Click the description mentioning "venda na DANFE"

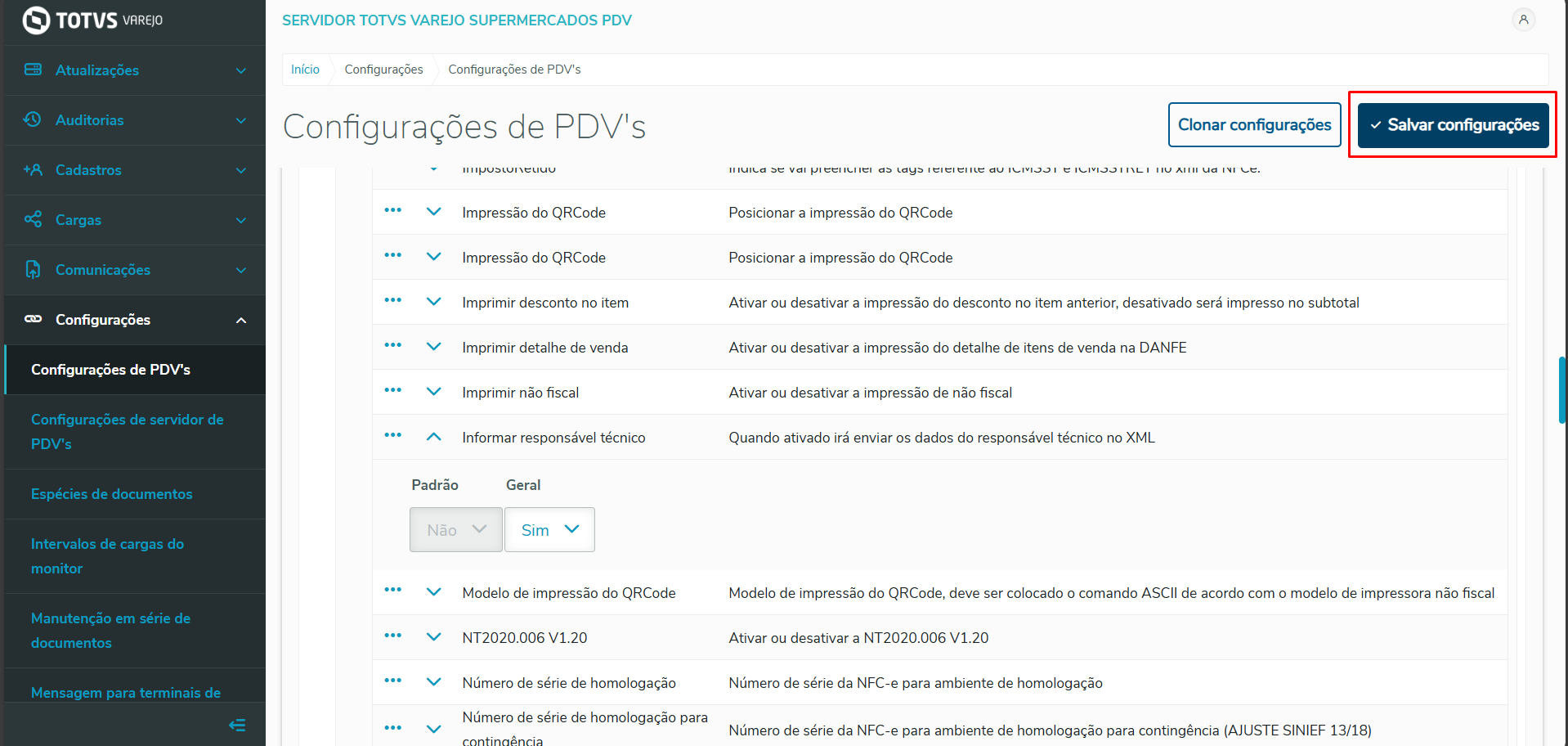click(957, 348)
